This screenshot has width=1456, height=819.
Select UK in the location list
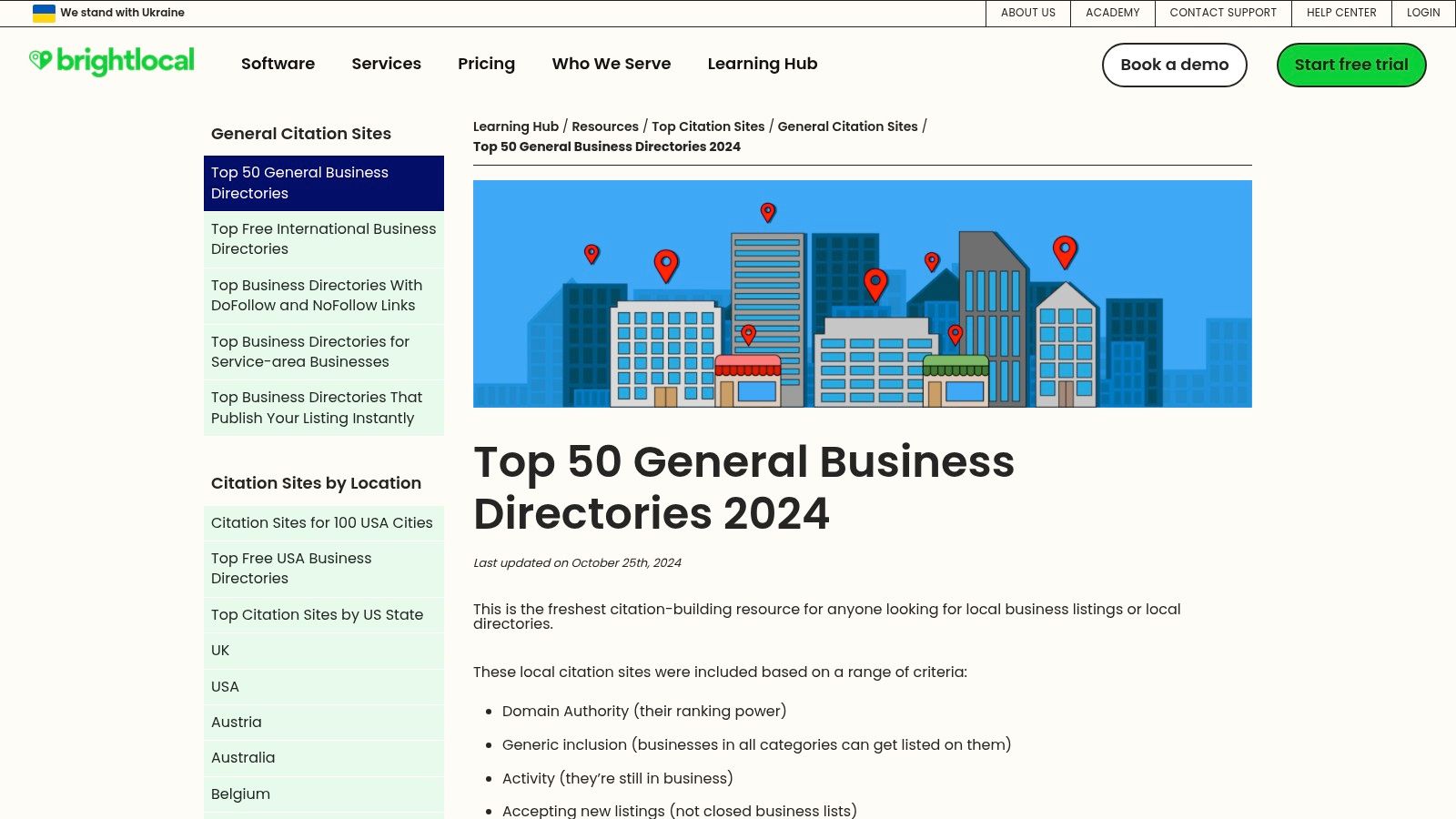click(x=324, y=651)
